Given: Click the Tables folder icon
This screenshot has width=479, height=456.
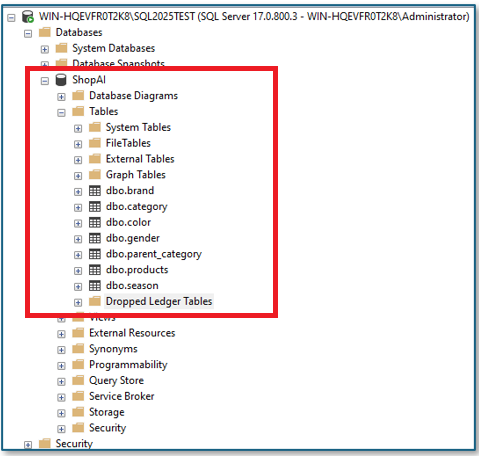Looking at the screenshot, I should (x=78, y=111).
